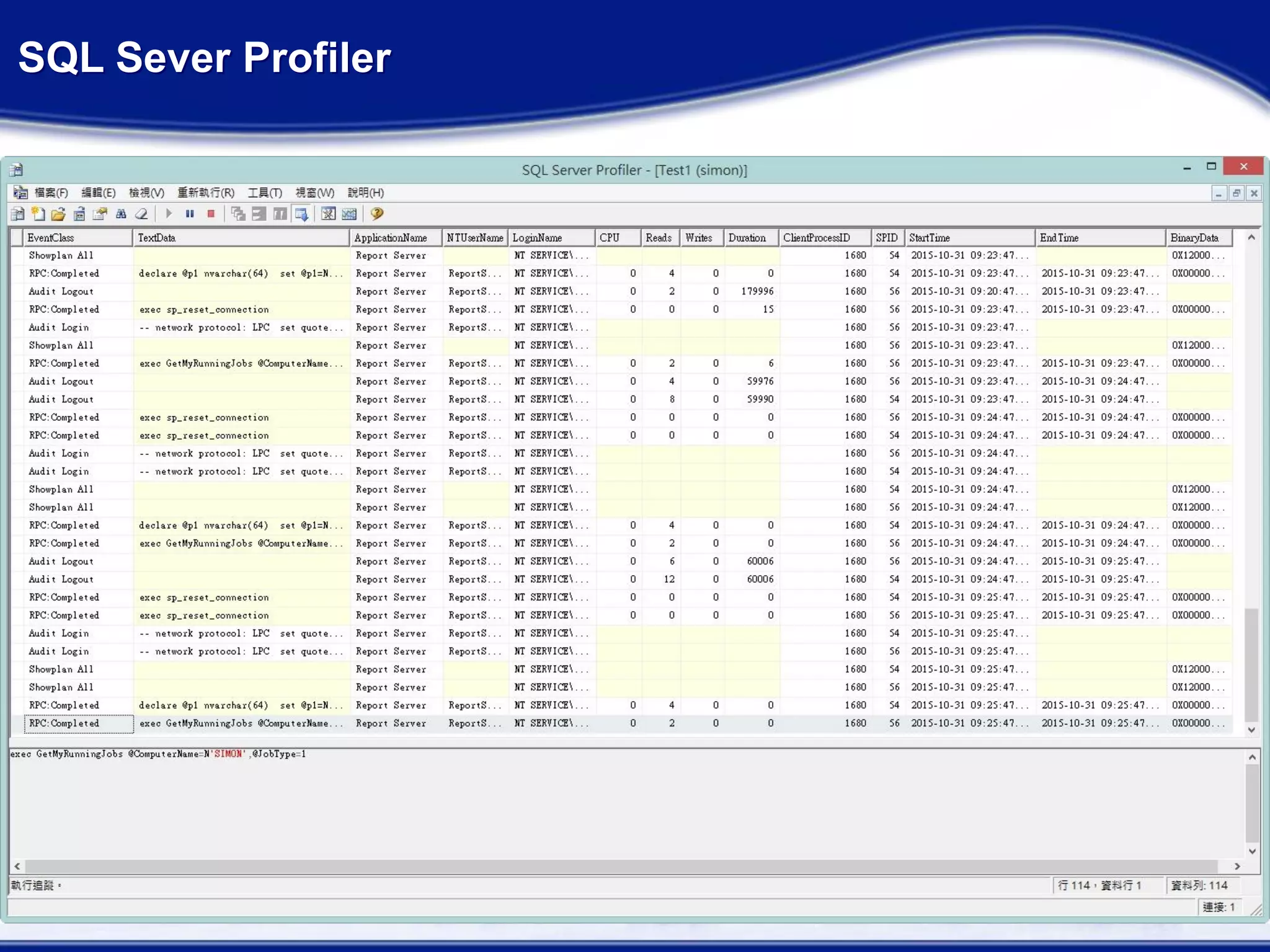Restore the inner Test1 trace window
1270x952 pixels.
(x=1236, y=193)
